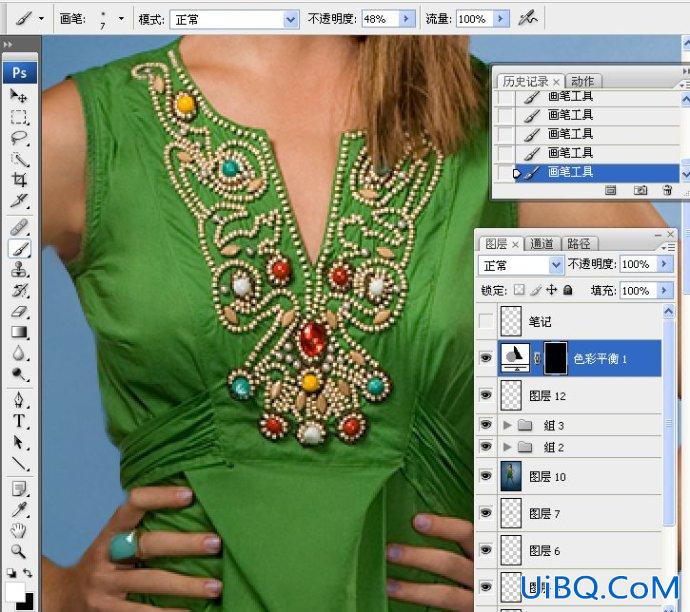690x612 pixels.
Task: Hide the 图层 7 layer
Action: (x=486, y=513)
